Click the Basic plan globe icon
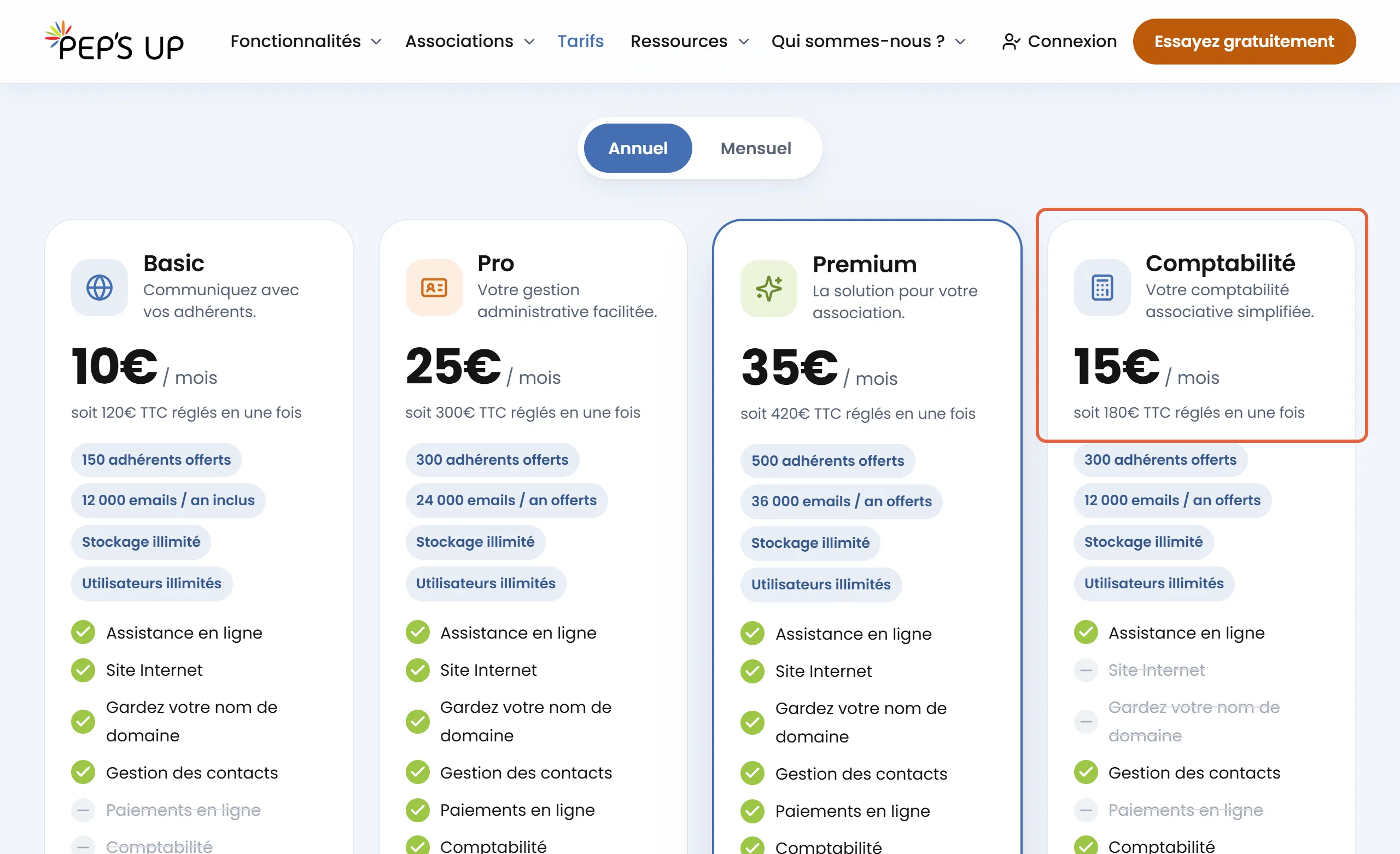The width and height of the screenshot is (1400, 854). pos(100,288)
